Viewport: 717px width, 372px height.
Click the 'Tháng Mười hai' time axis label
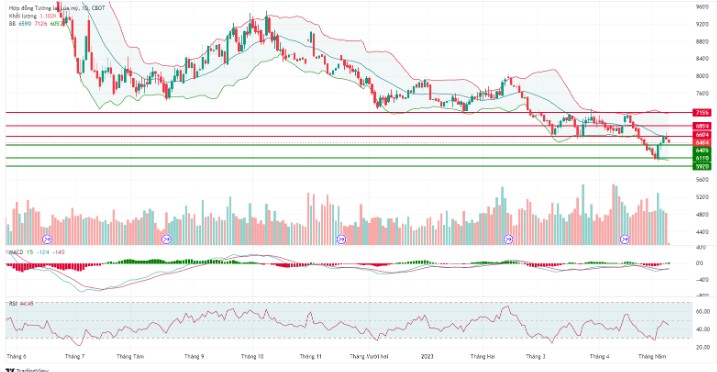tap(369, 356)
